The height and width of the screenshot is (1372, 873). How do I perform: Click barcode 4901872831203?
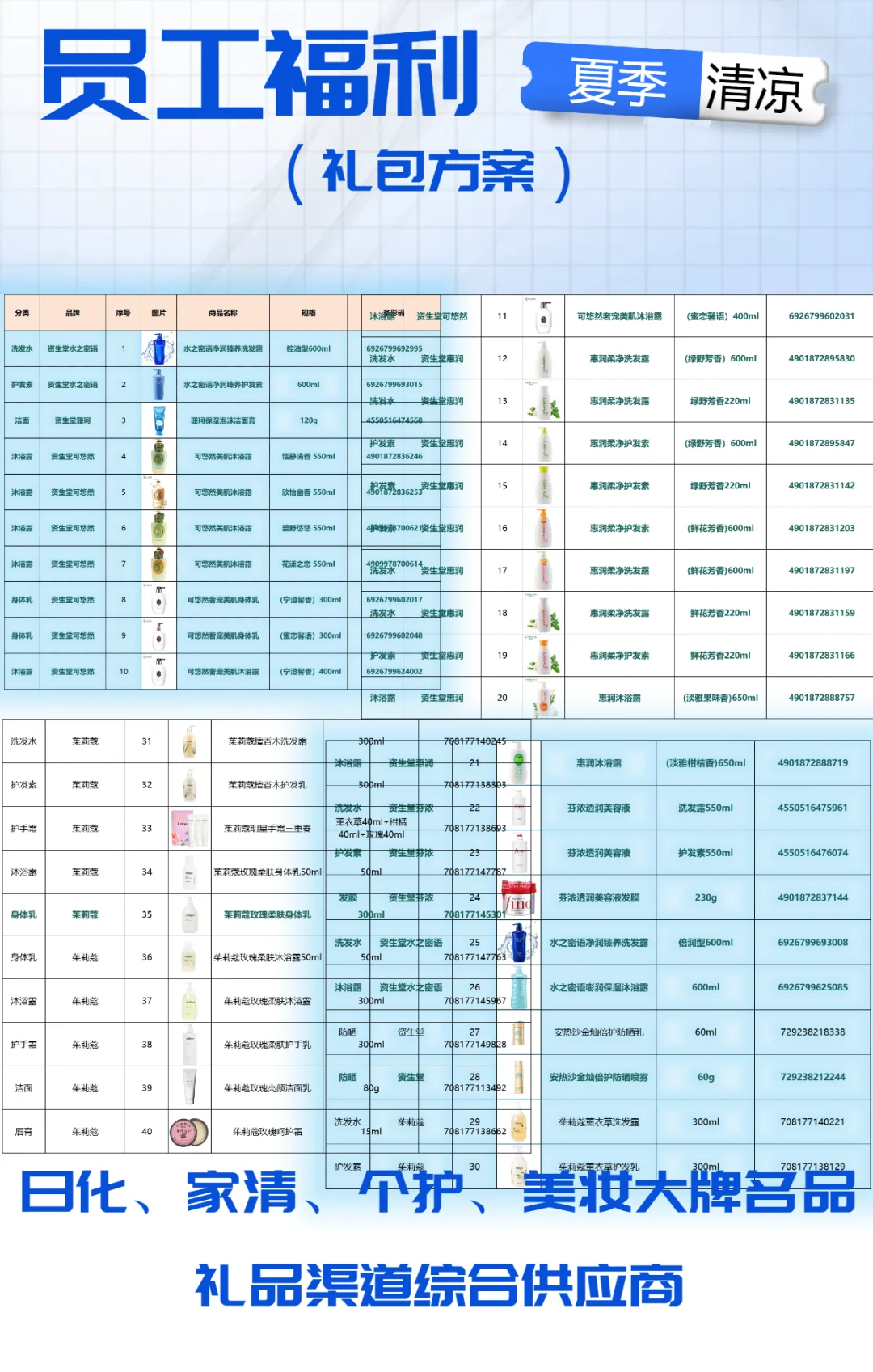click(821, 528)
